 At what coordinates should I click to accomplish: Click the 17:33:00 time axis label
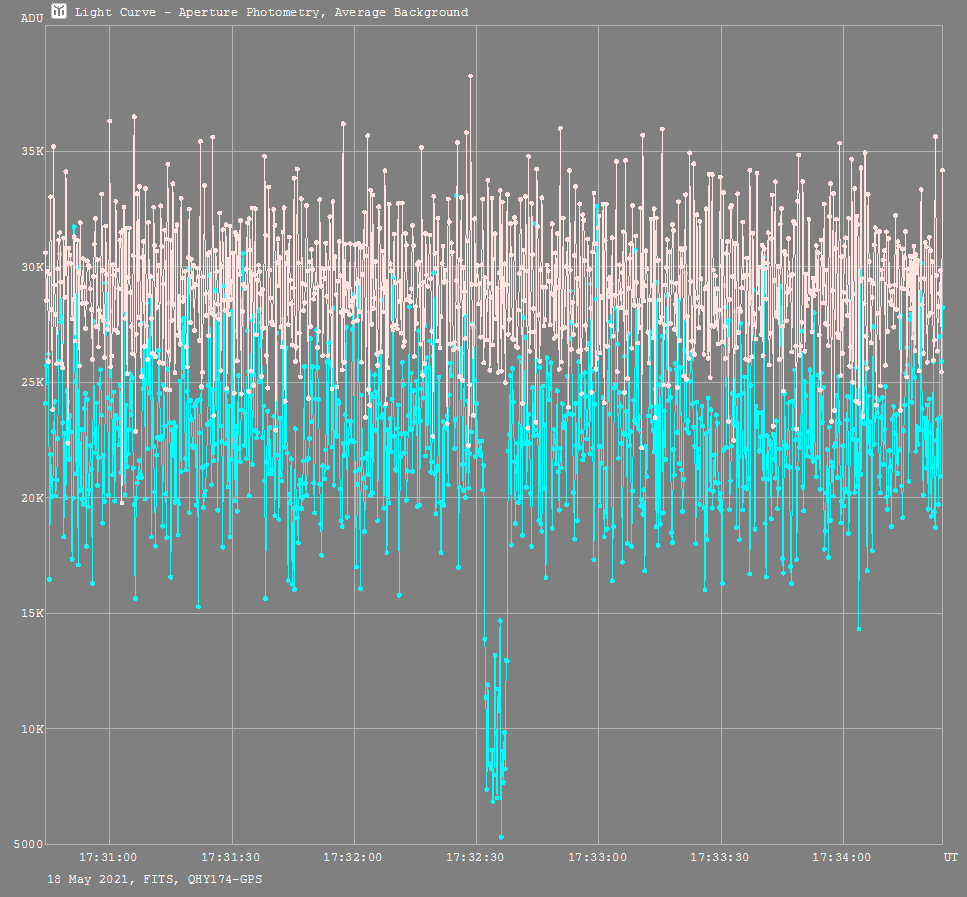(x=598, y=858)
